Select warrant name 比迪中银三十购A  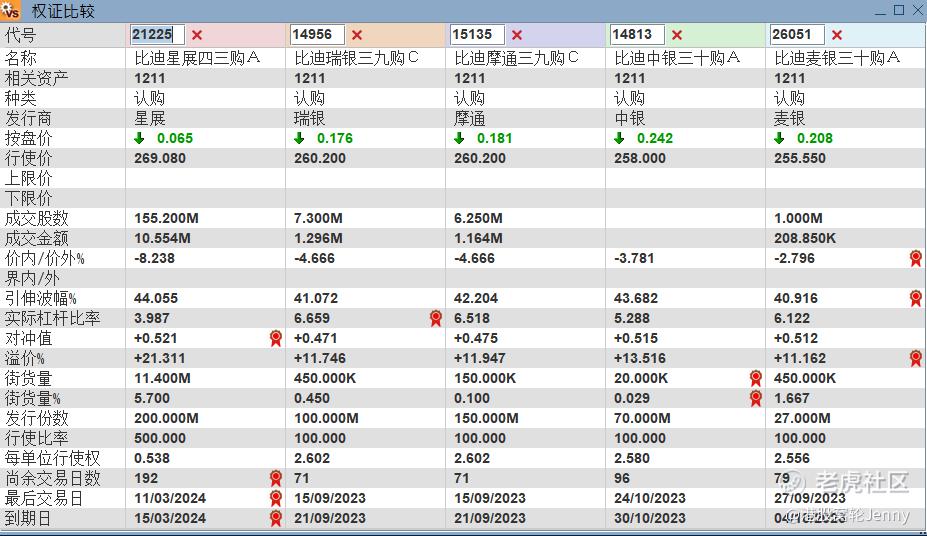pyautogui.click(x=677, y=58)
